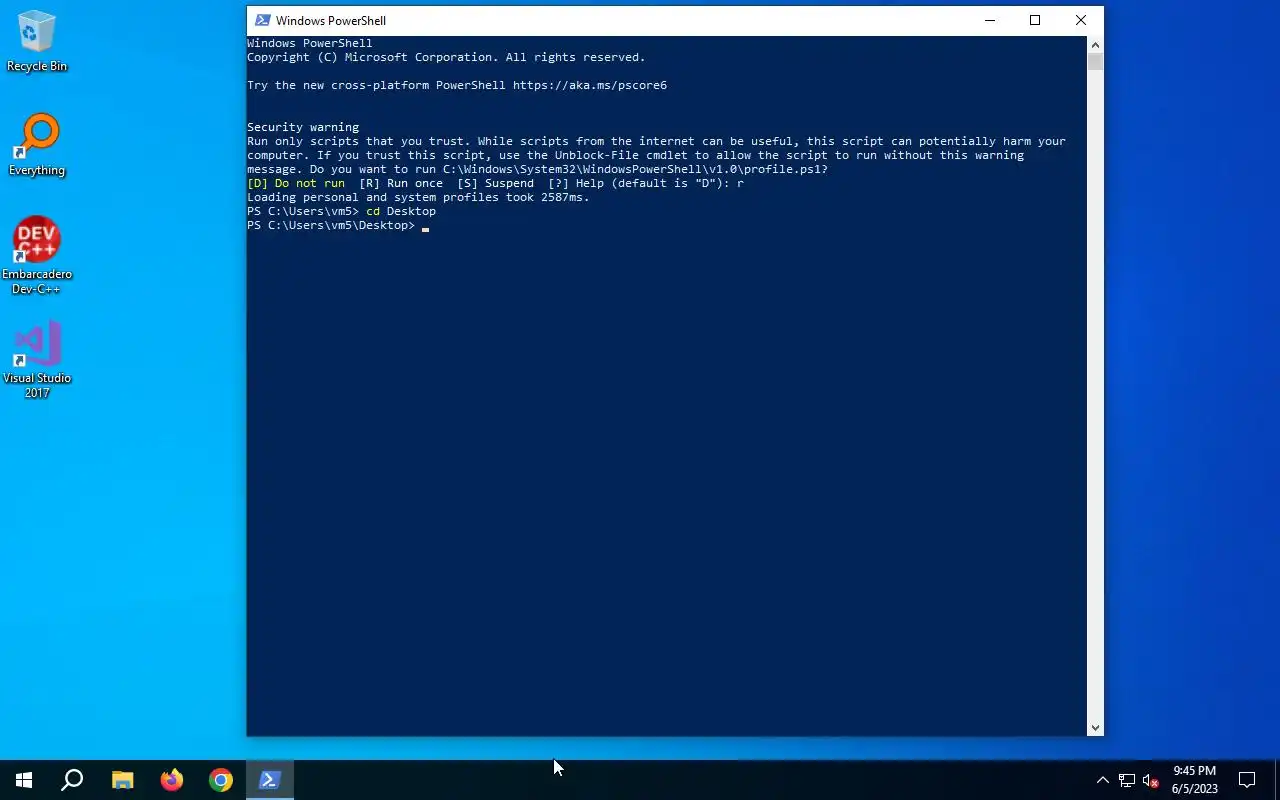1280x800 pixels.
Task: Click the 'Loading personal and system profiles' line
Action: pos(418,197)
